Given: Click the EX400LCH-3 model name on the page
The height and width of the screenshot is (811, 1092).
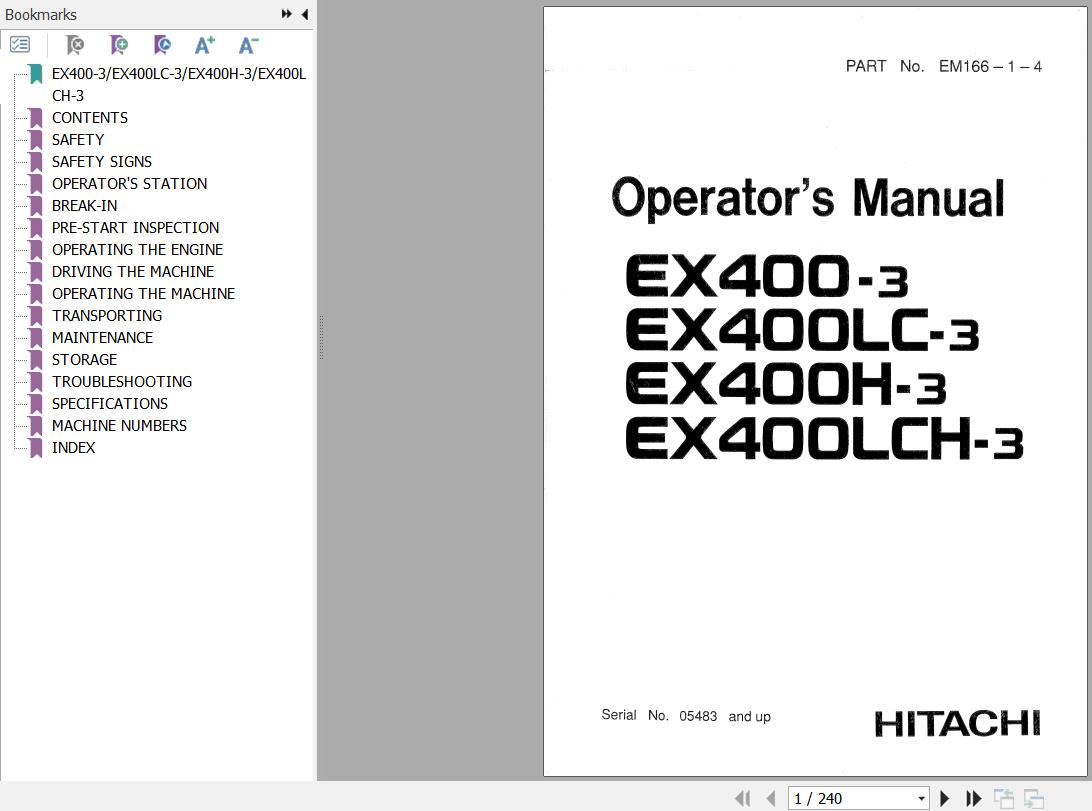Looking at the screenshot, I should pyautogui.click(x=825, y=439).
